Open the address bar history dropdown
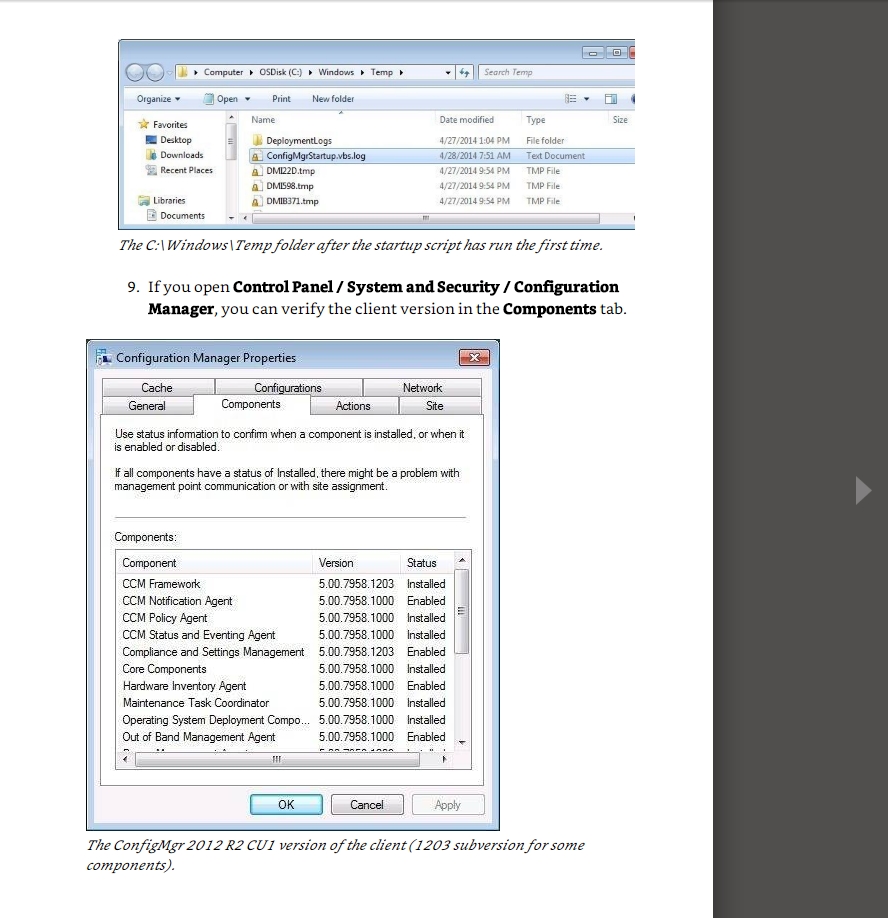The width and height of the screenshot is (888, 918). pyautogui.click(x=448, y=72)
